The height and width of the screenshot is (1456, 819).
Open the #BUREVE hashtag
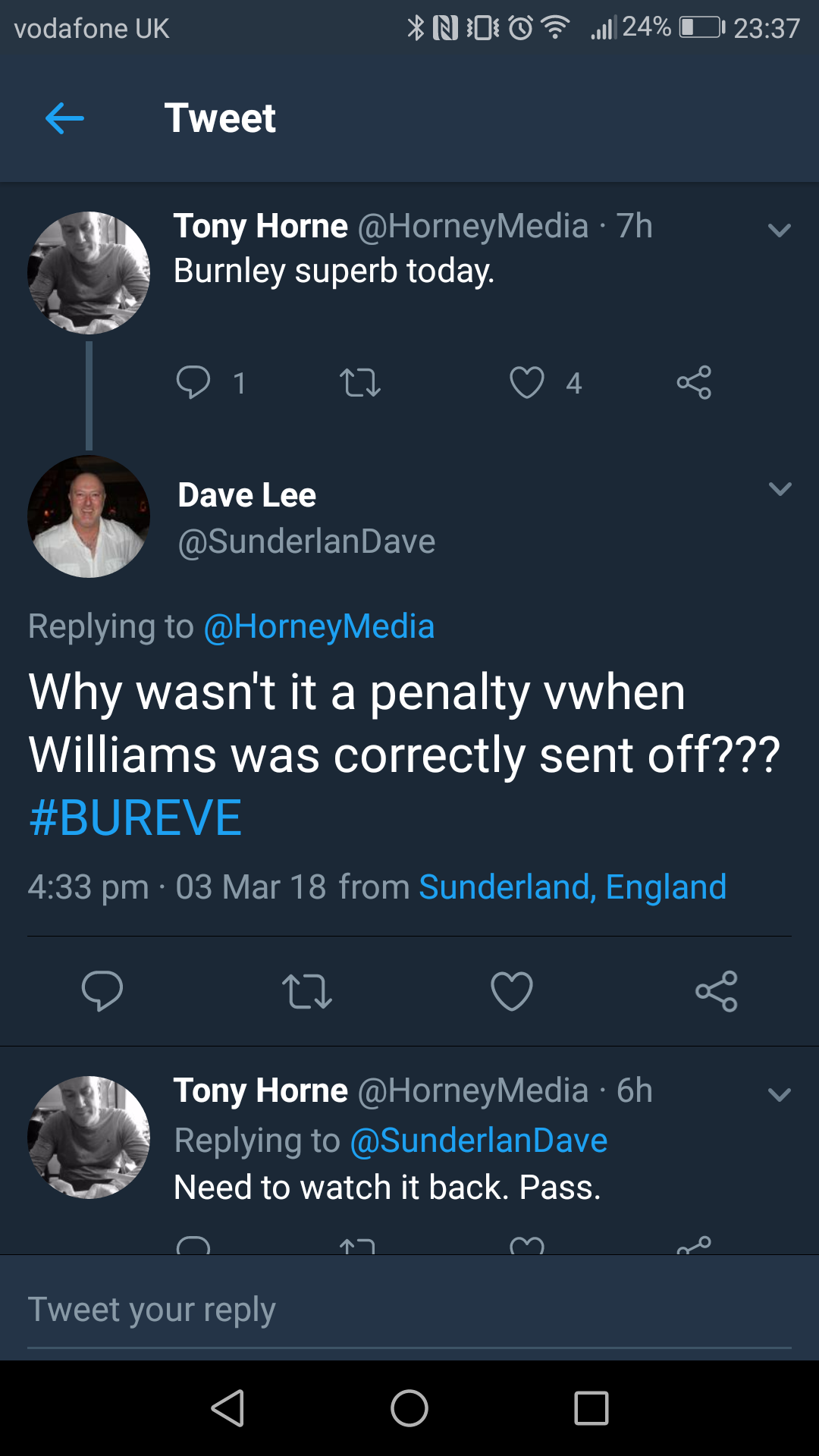[x=135, y=817]
